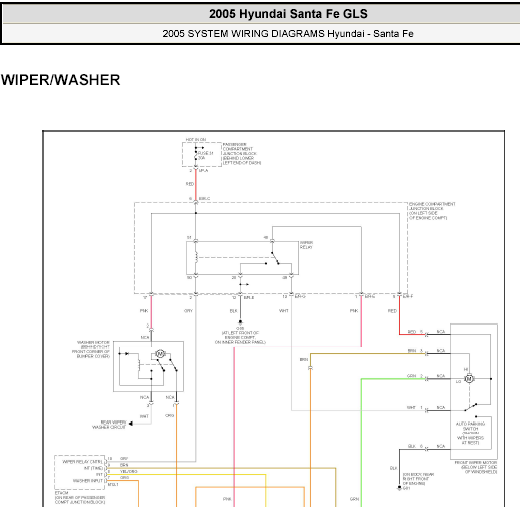
Task: Click the "REAR WIPER/WASHER CIRCUIT" reference text
Action: [109, 425]
